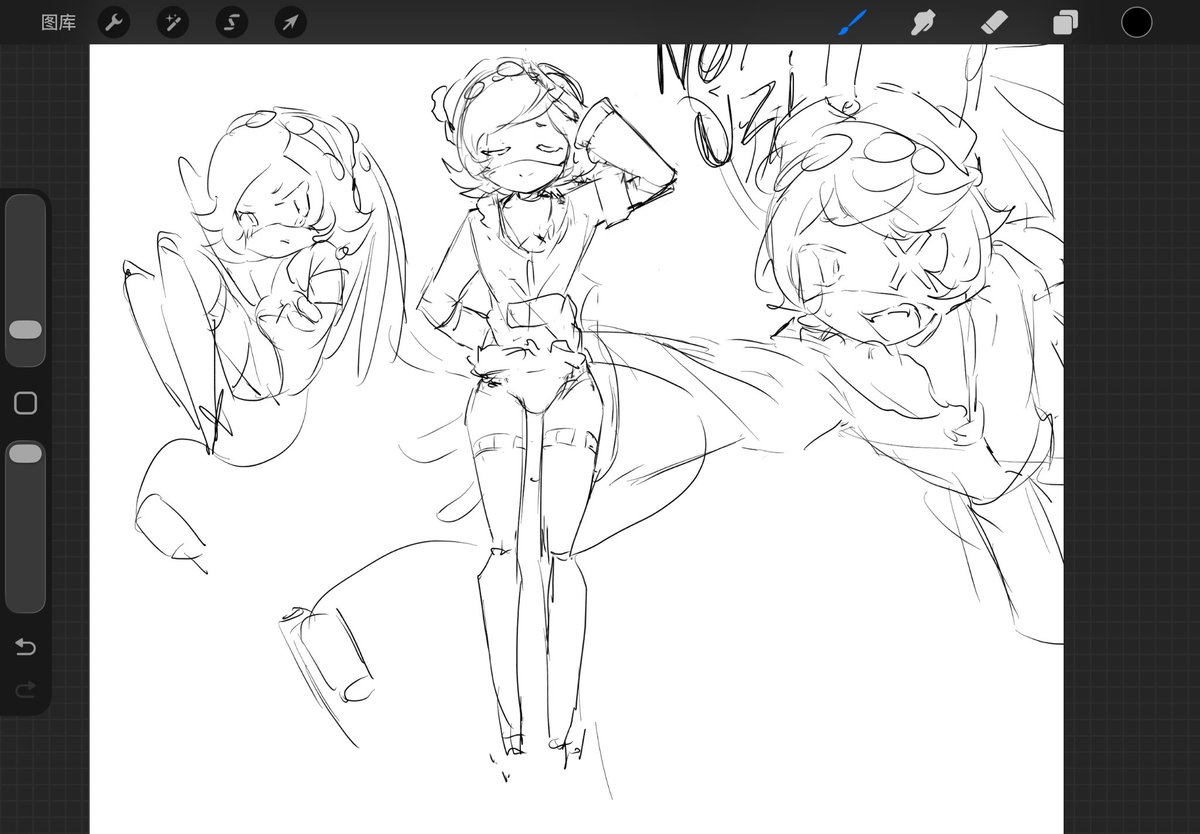Open the black color picker swatch
Screen dimensions: 1200x834
(1136, 22)
